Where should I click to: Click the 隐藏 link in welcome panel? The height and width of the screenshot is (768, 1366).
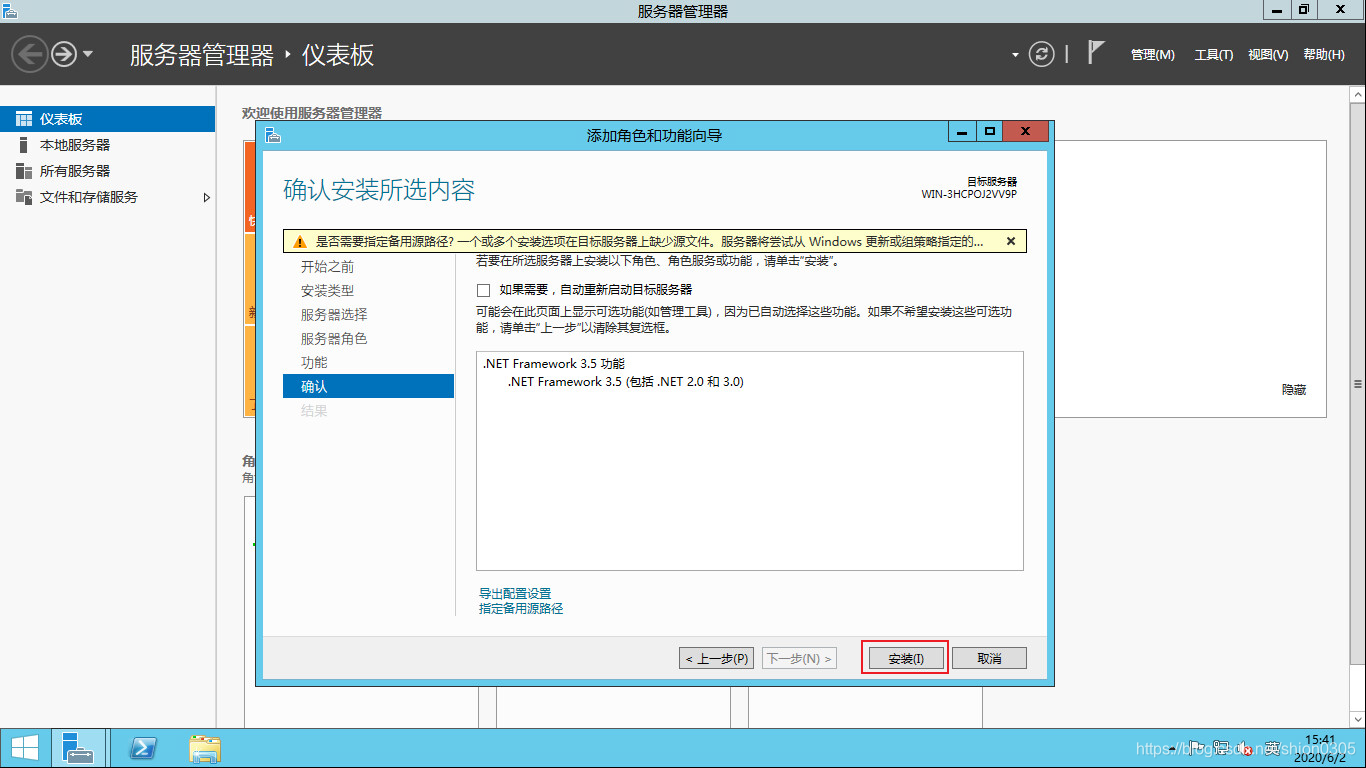click(x=1294, y=390)
